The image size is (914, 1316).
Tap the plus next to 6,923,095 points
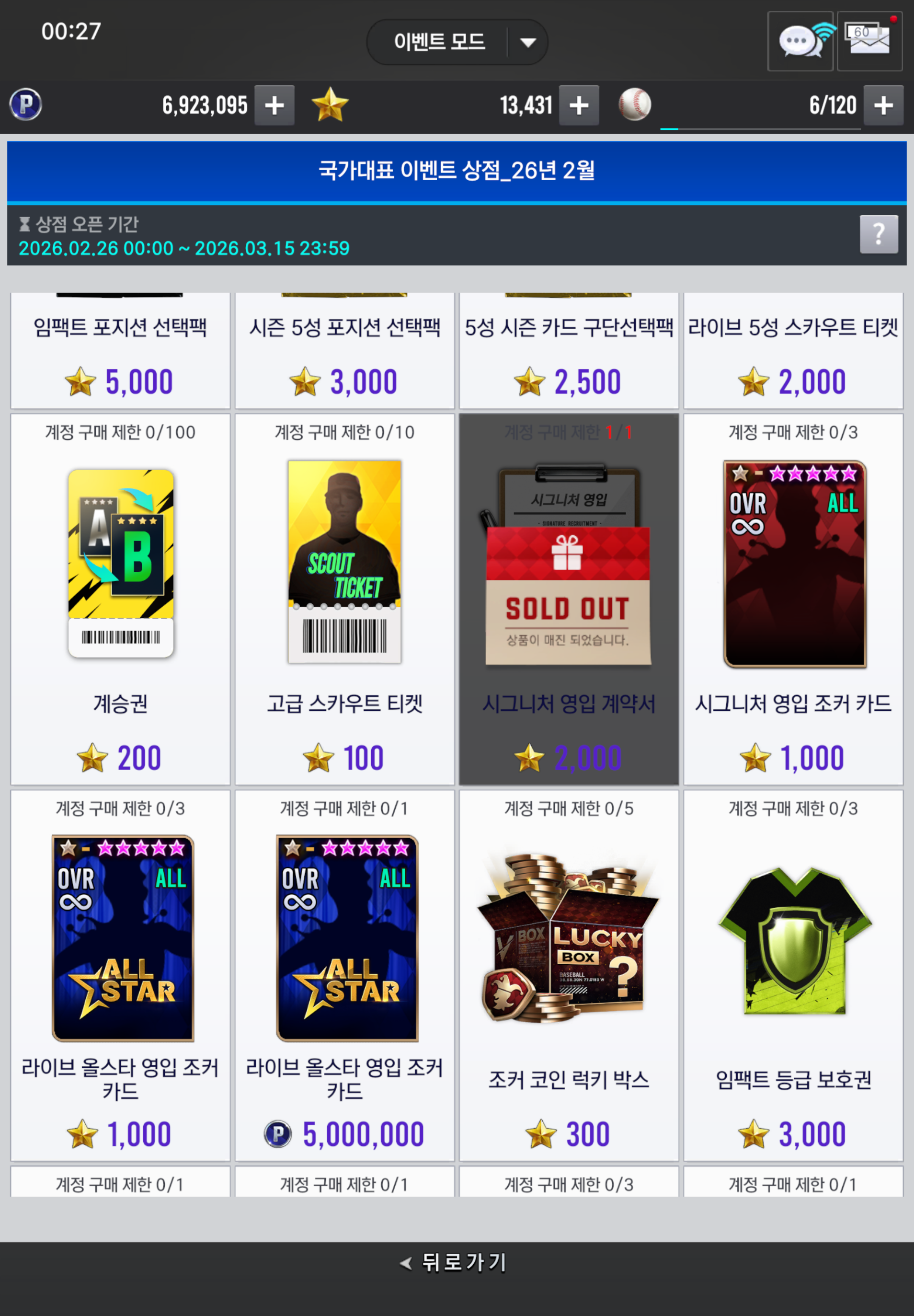274,105
